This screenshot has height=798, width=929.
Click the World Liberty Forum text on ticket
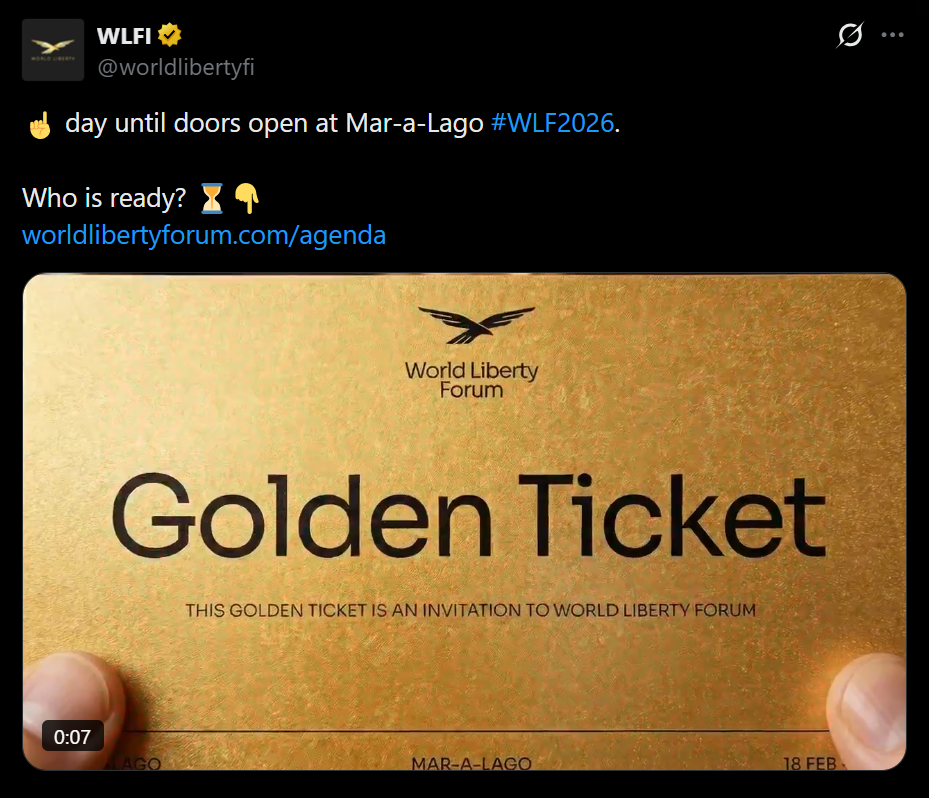point(472,380)
